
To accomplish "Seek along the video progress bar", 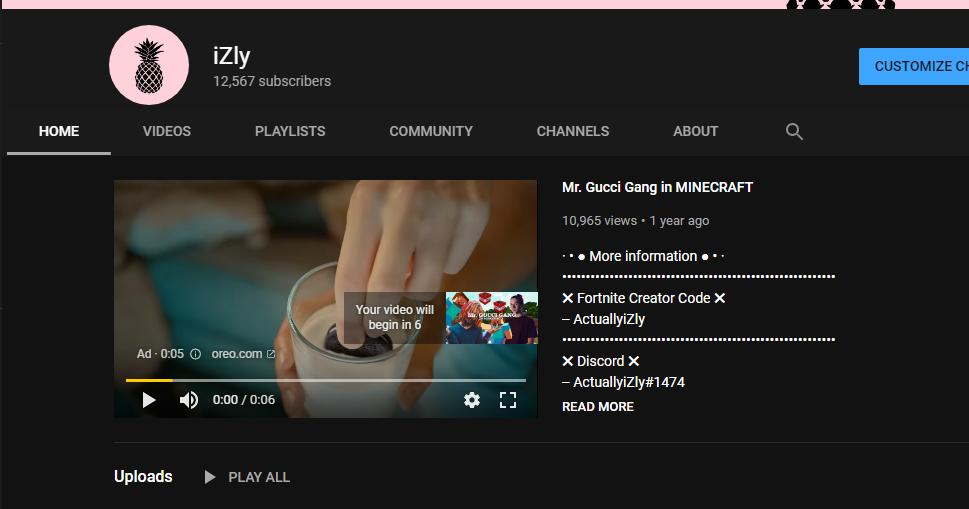I will (x=326, y=381).
